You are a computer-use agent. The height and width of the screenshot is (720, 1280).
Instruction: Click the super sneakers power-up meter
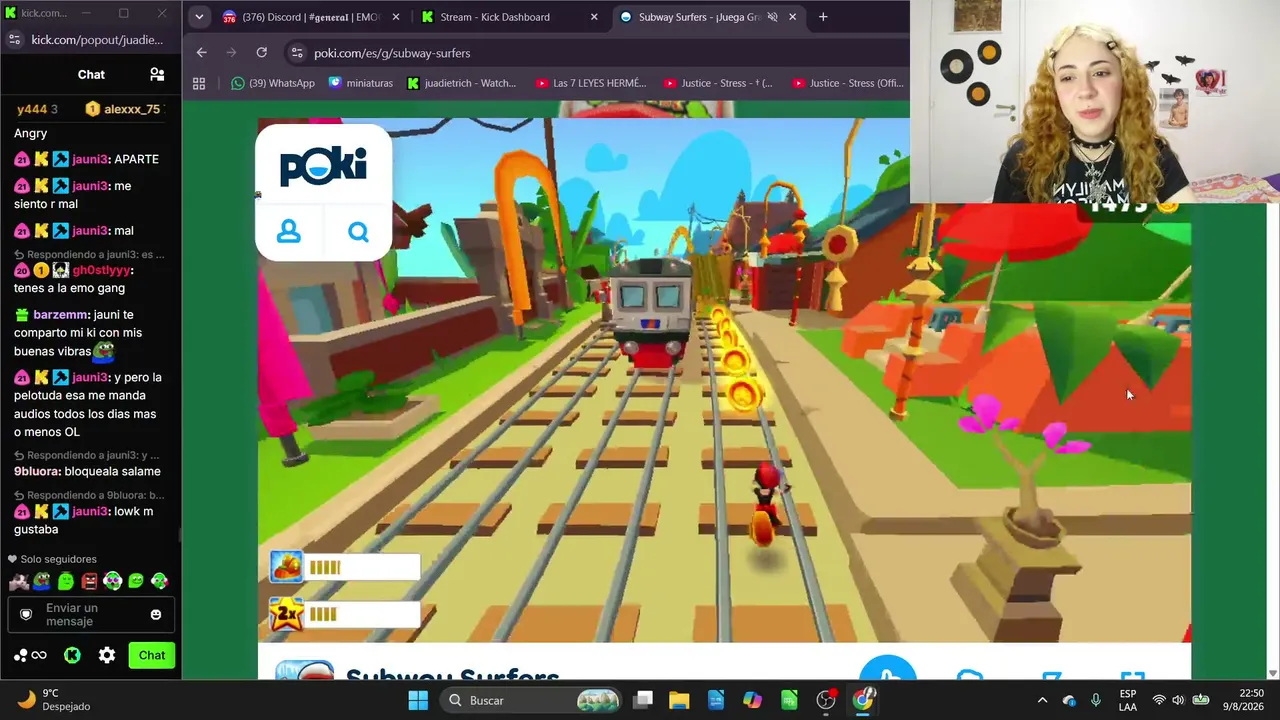pos(345,567)
